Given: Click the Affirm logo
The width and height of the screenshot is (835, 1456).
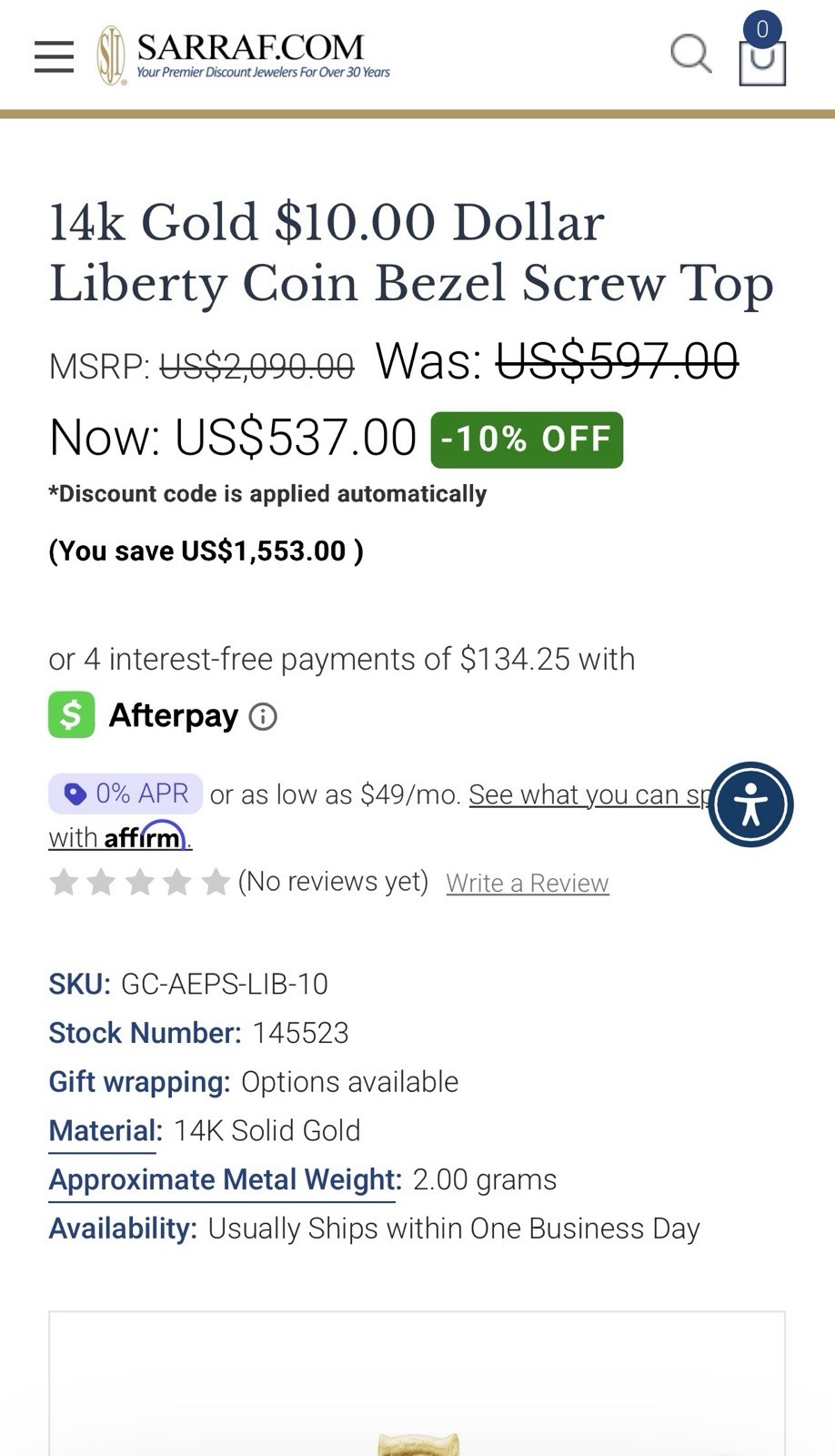Looking at the screenshot, I should tap(145, 835).
